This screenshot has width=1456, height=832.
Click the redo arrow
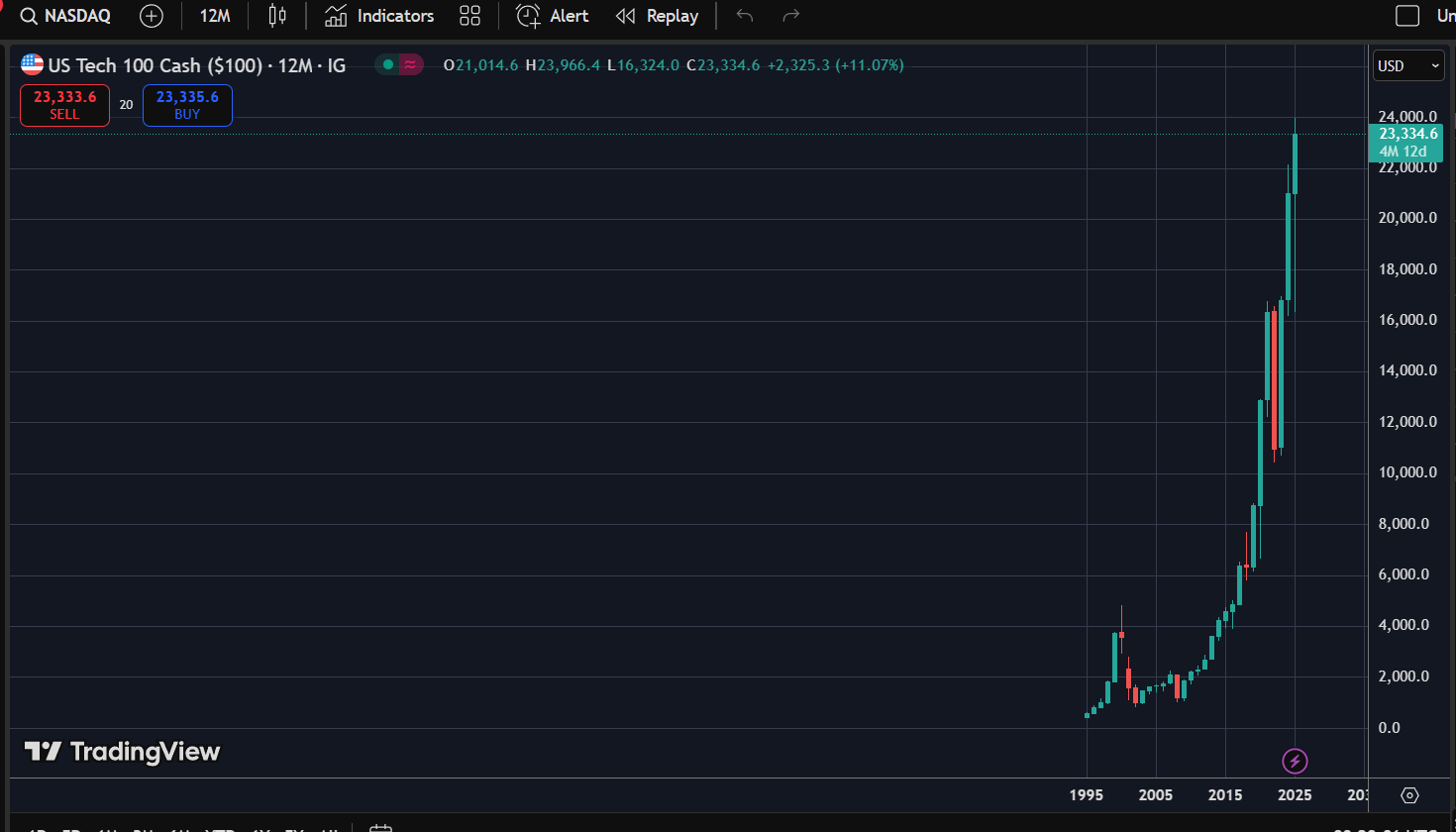coord(790,16)
